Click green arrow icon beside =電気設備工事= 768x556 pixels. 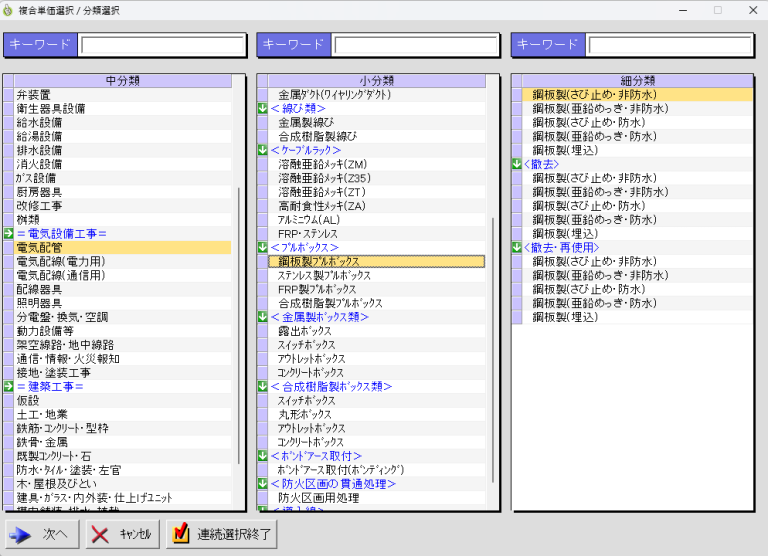[x=8, y=234]
